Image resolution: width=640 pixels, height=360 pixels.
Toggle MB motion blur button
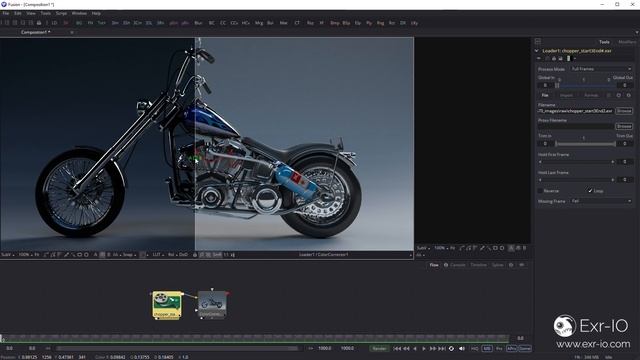487,349
